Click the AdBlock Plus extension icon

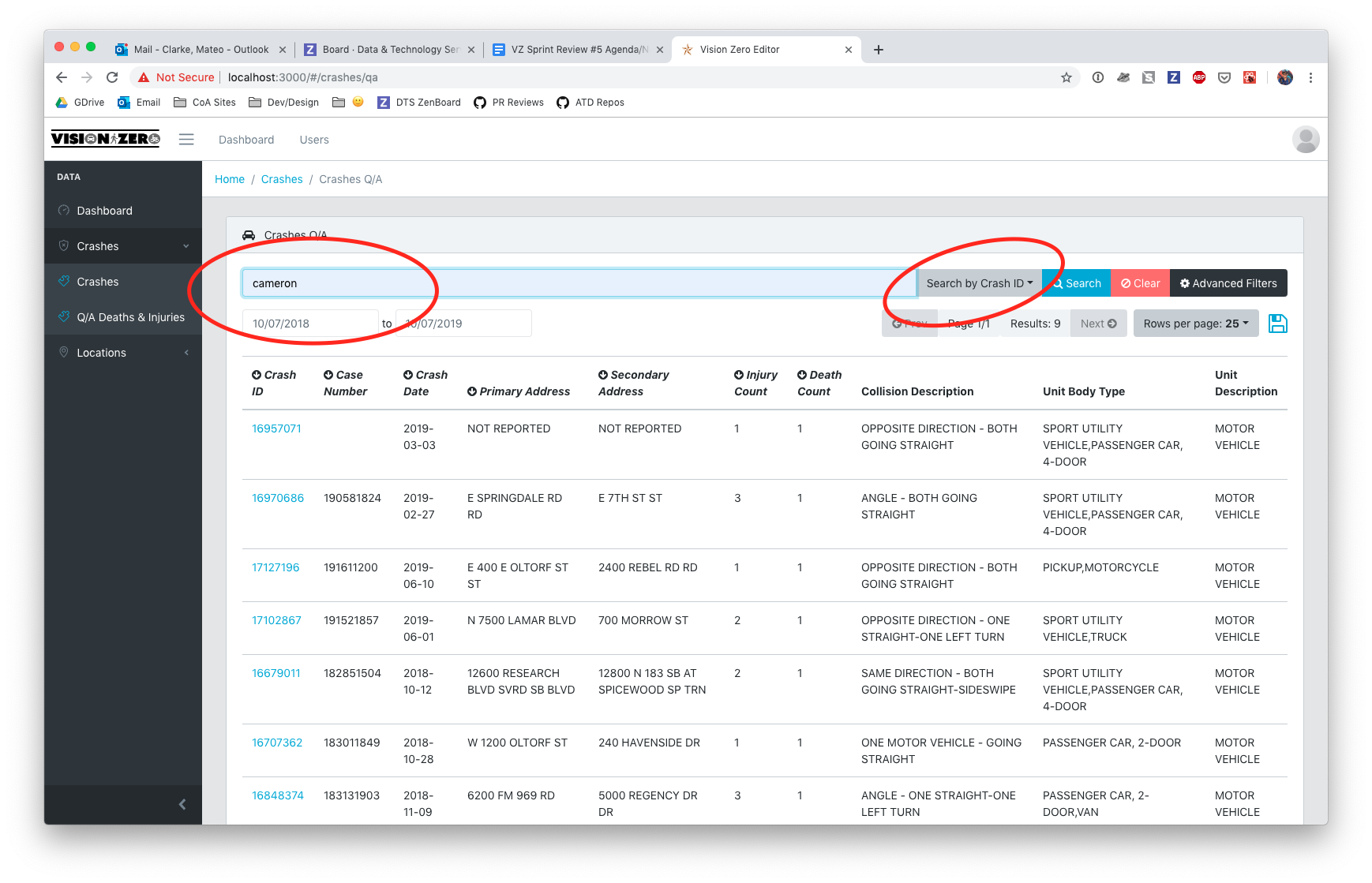(x=1199, y=77)
